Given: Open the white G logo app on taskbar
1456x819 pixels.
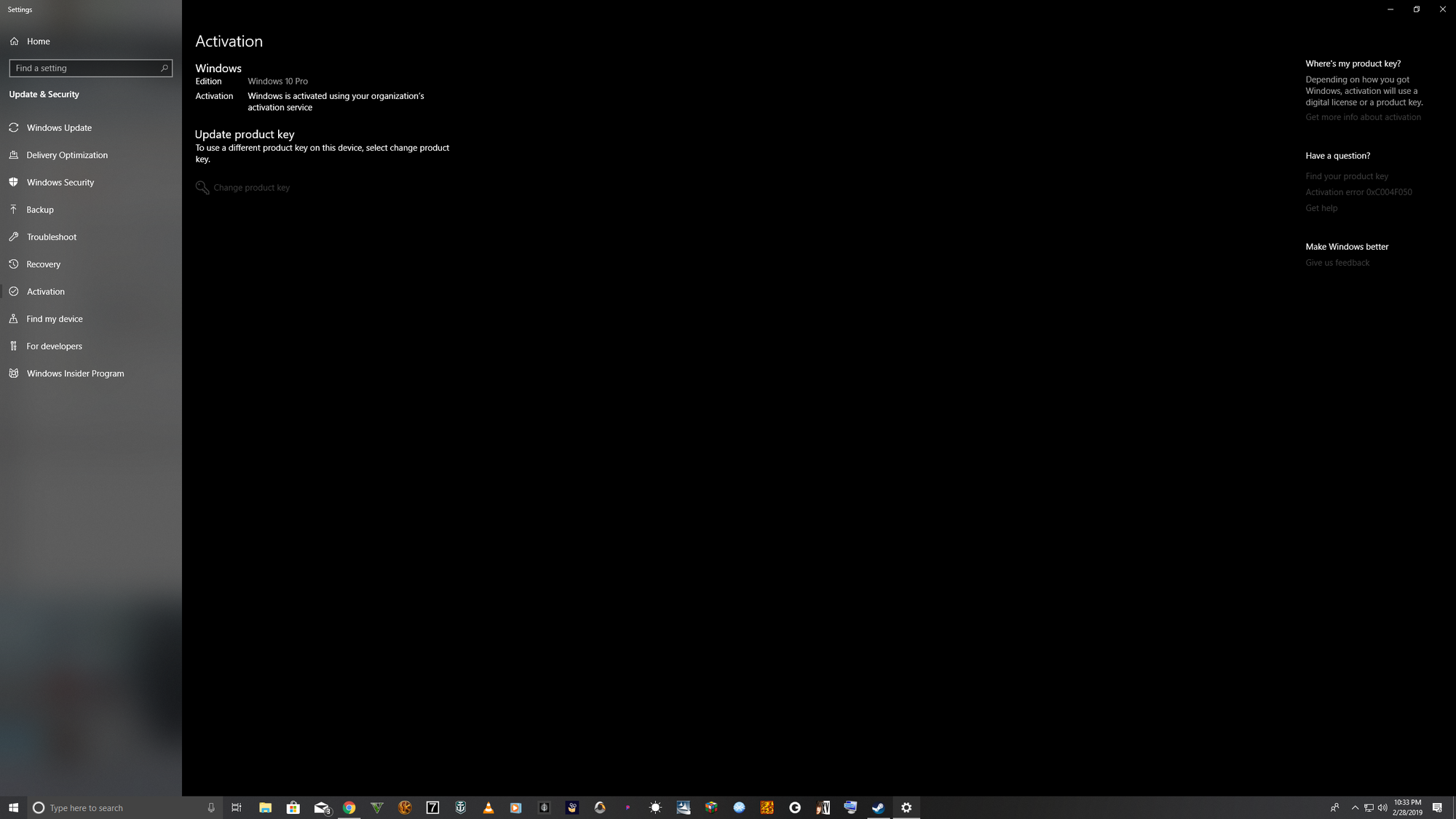Looking at the screenshot, I should [x=795, y=807].
